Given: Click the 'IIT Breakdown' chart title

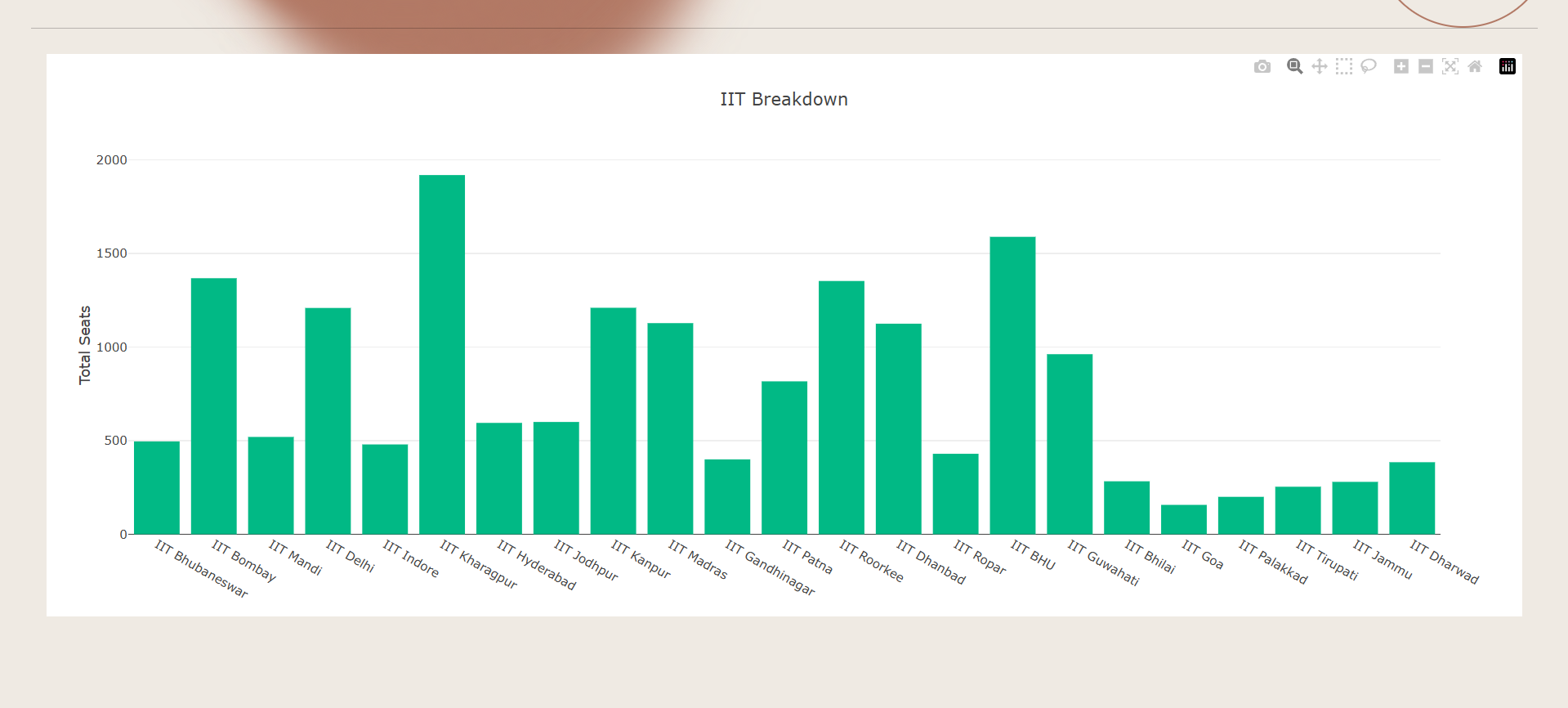Looking at the screenshot, I should 784,100.
